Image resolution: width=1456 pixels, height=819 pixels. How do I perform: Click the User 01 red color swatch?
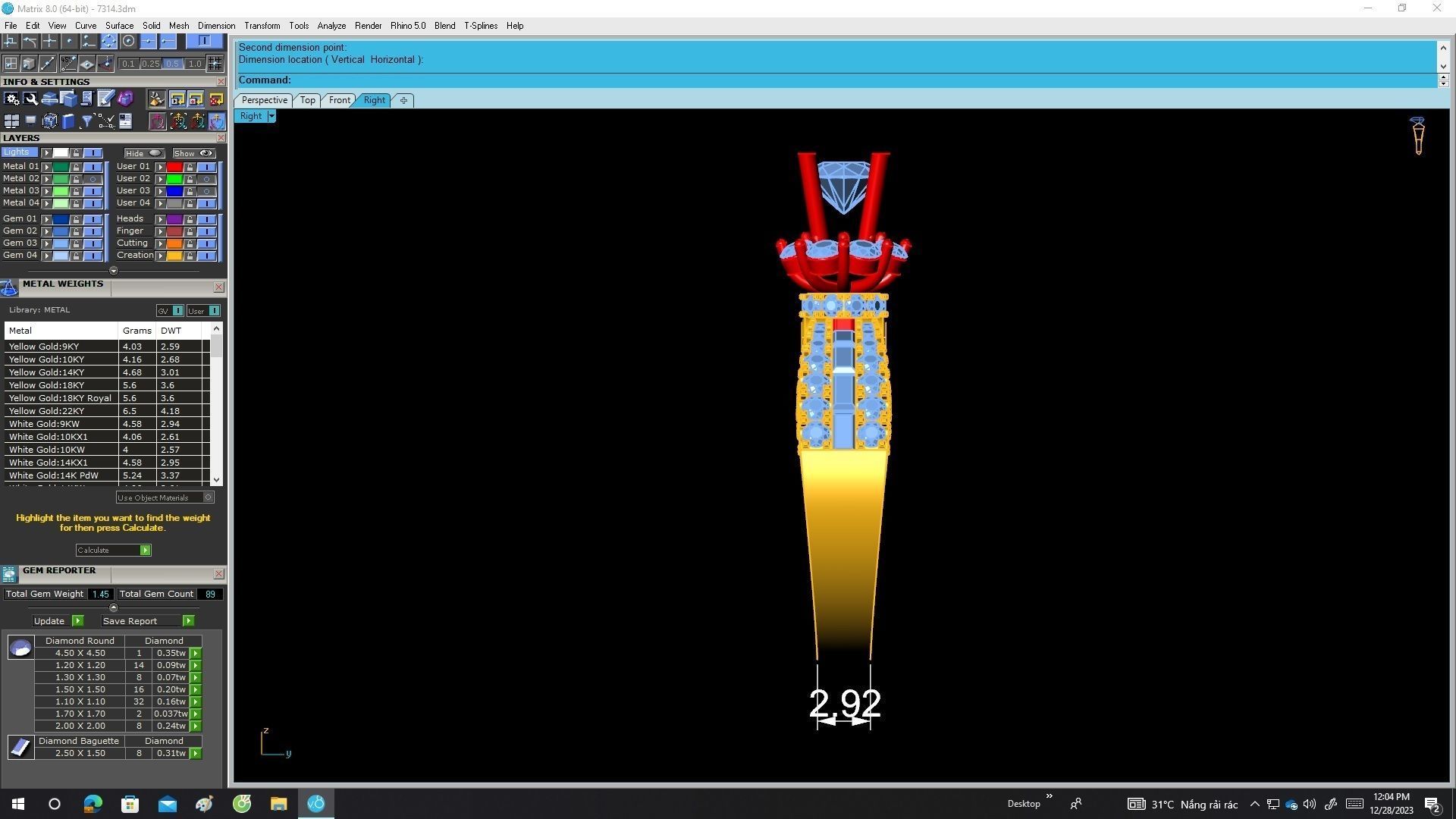[174, 167]
